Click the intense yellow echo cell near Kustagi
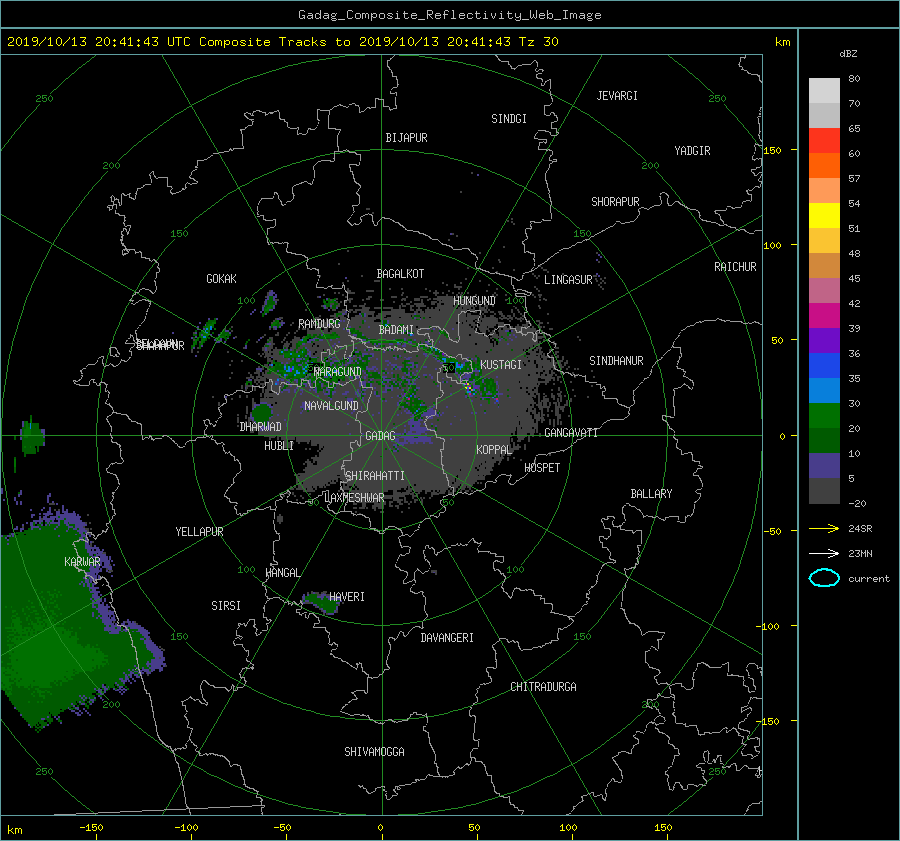Image resolution: width=900 pixels, height=841 pixels. coord(470,388)
